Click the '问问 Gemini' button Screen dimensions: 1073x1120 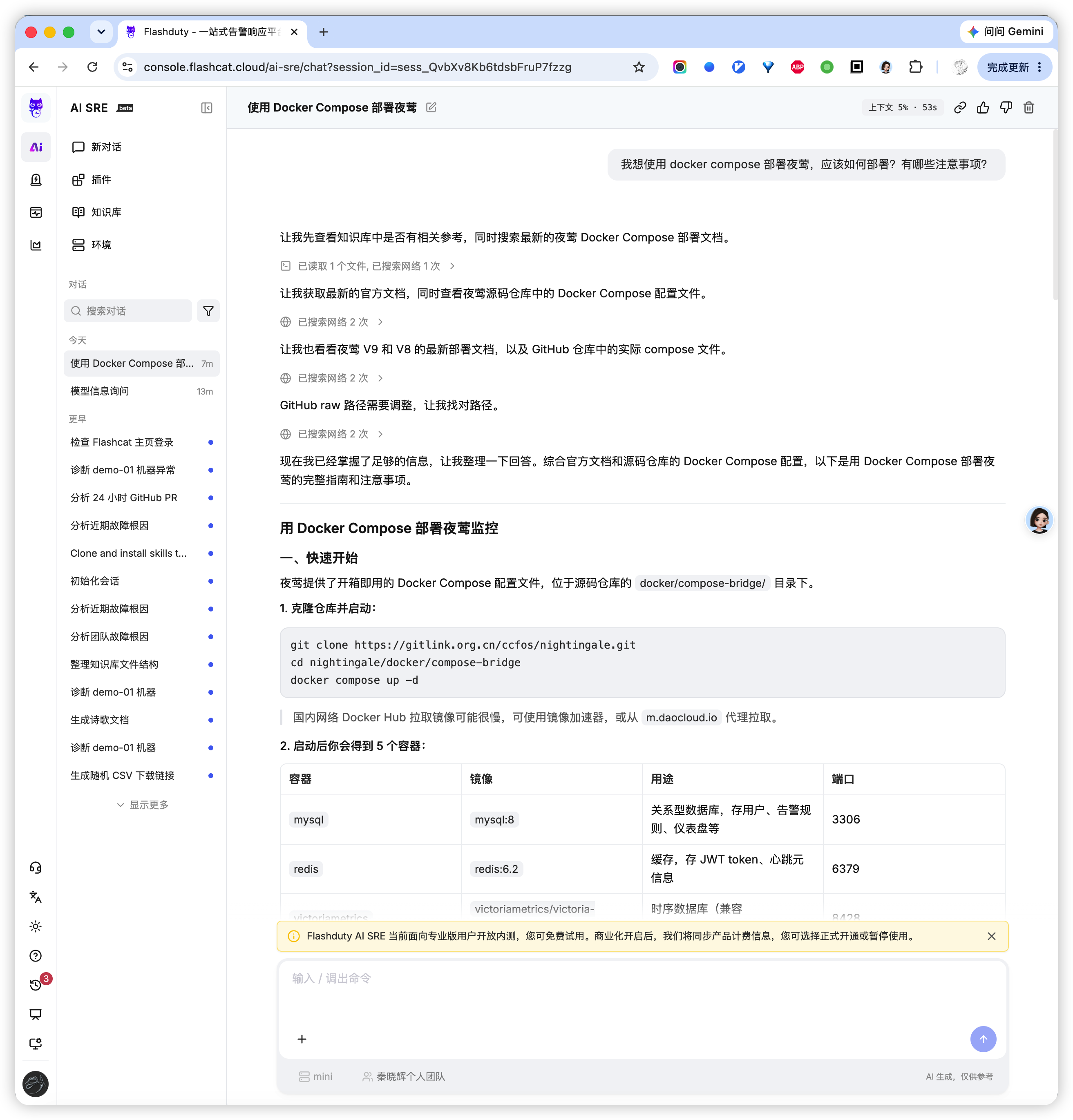click(x=1006, y=32)
